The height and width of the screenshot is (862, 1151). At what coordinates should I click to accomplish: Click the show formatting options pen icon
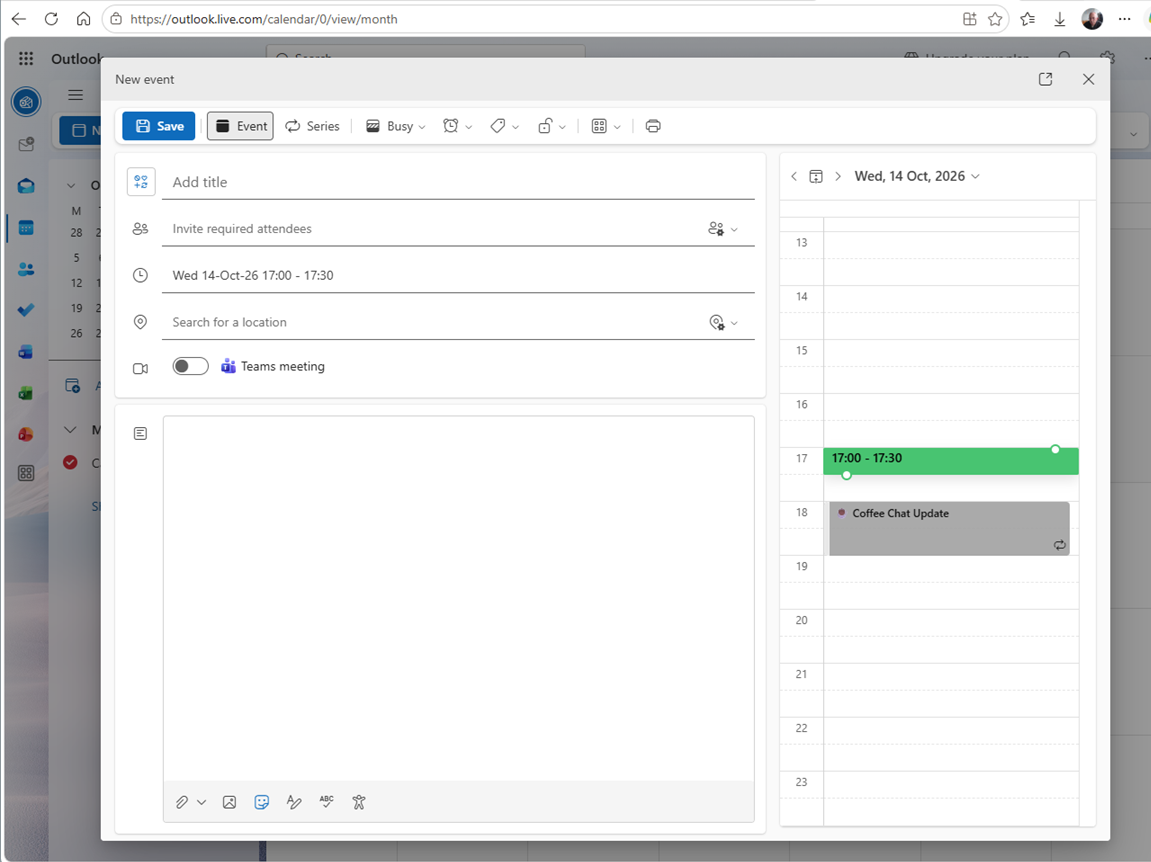pyautogui.click(x=294, y=802)
